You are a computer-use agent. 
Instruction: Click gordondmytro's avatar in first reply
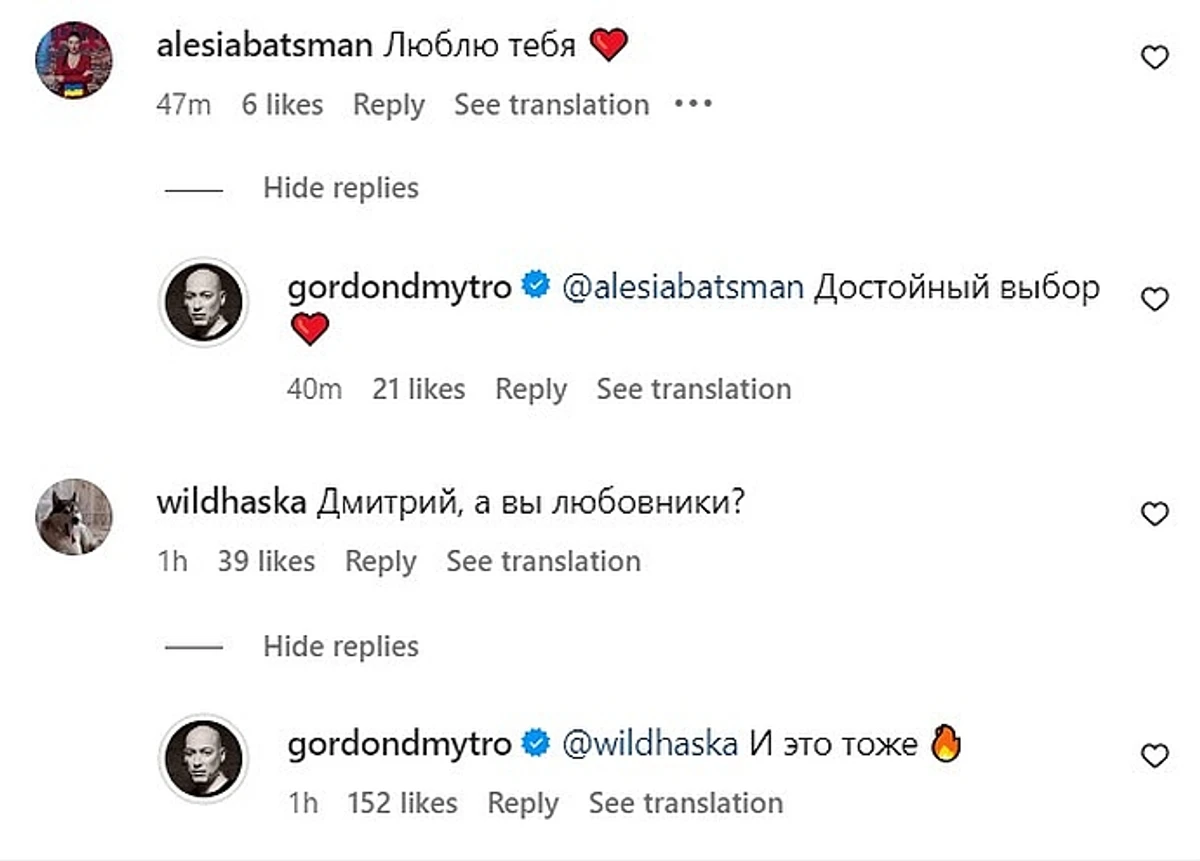click(x=203, y=302)
